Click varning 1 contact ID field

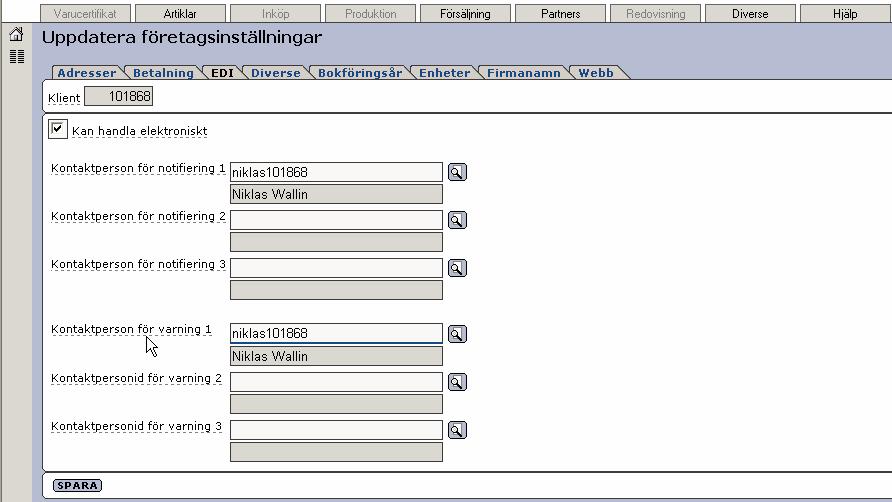point(336,334)
